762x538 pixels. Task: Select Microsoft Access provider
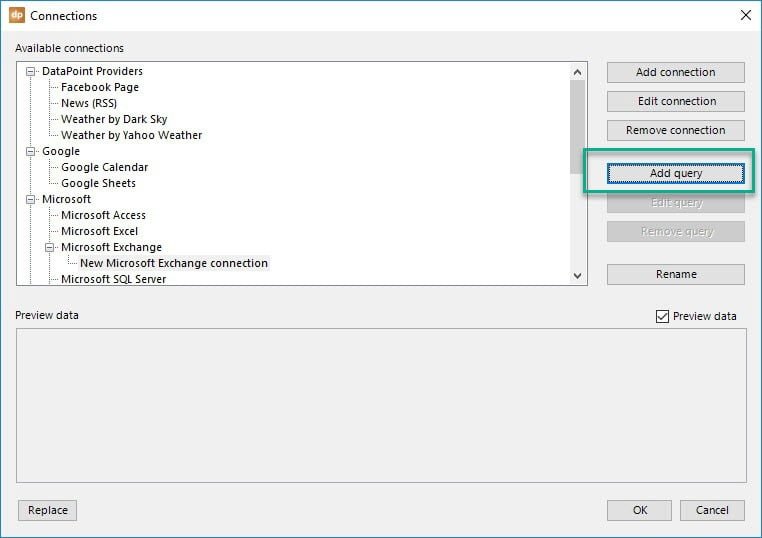[103, 215]
